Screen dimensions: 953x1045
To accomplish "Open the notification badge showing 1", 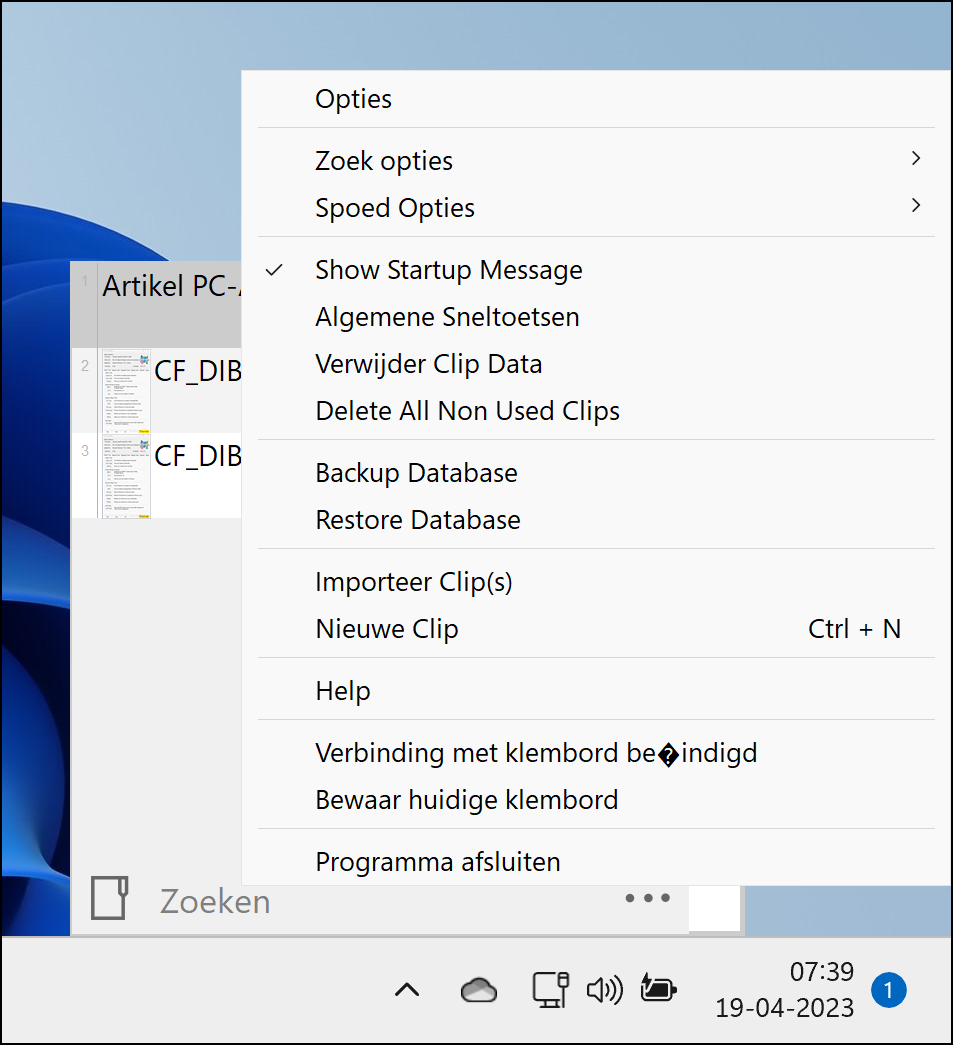I will tap(888, 990).
